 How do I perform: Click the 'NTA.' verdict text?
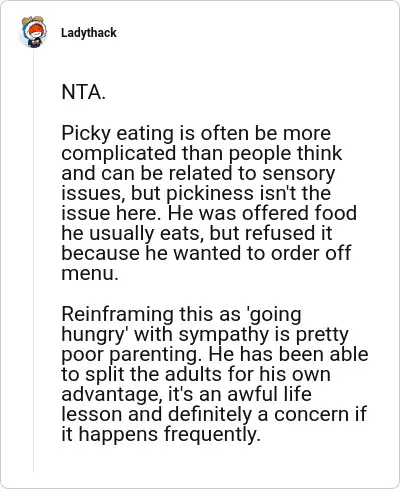(x=83, y=92)
